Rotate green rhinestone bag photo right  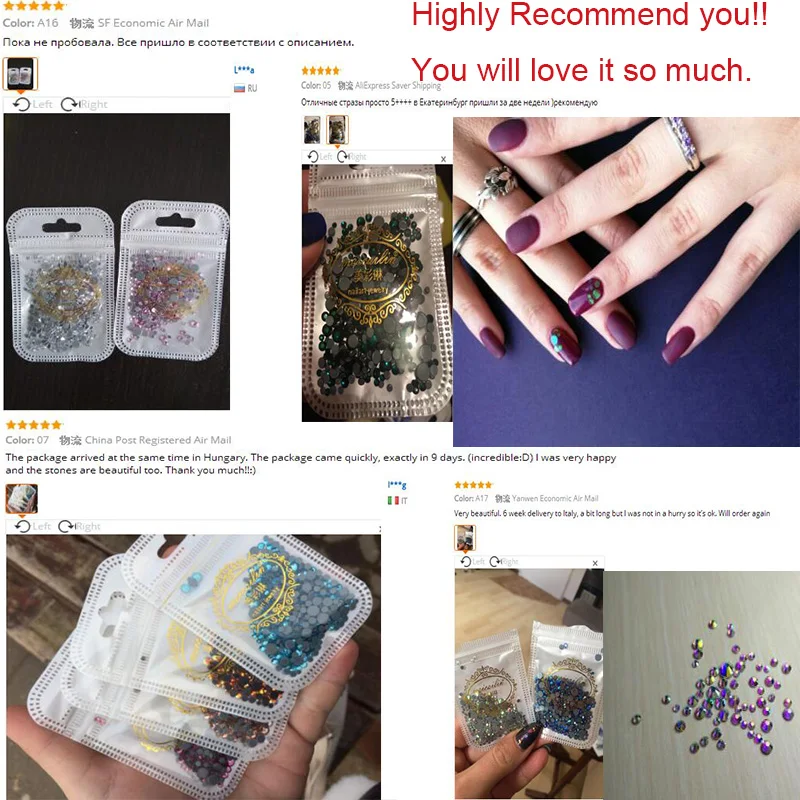(x=352, y=157)
